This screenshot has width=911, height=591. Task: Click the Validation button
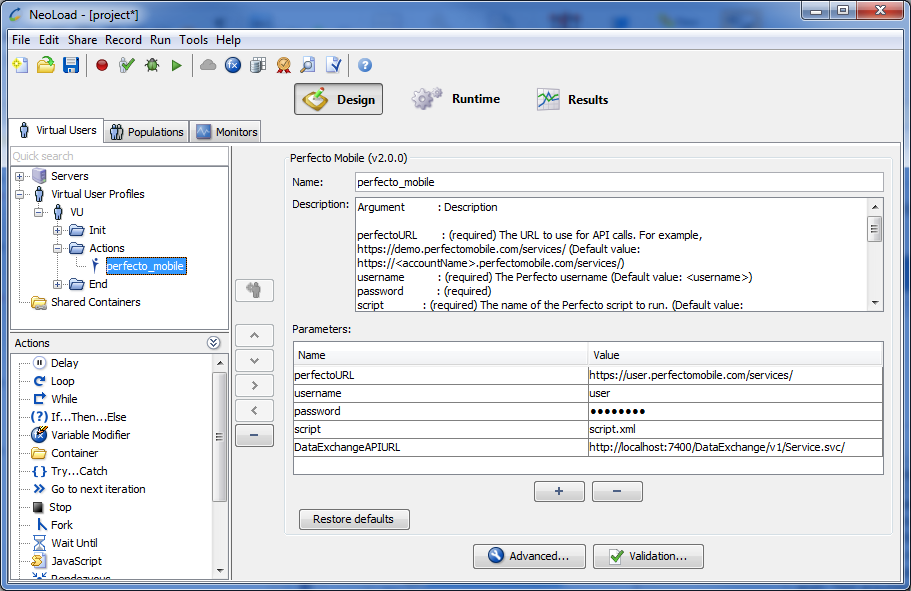(x=647, y=556)
